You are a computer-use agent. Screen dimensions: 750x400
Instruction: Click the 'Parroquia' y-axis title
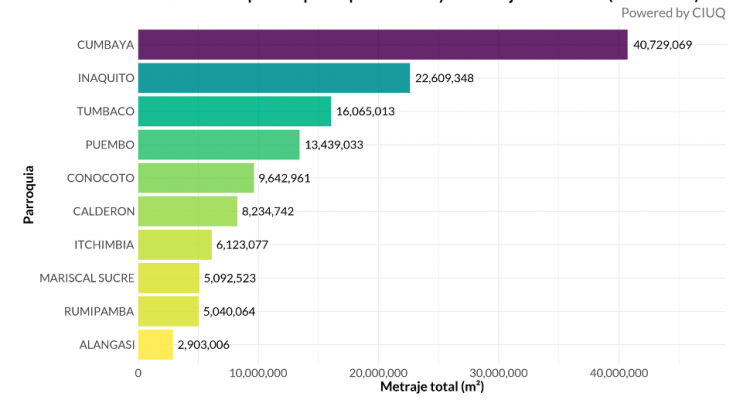(x=30, y=194)
